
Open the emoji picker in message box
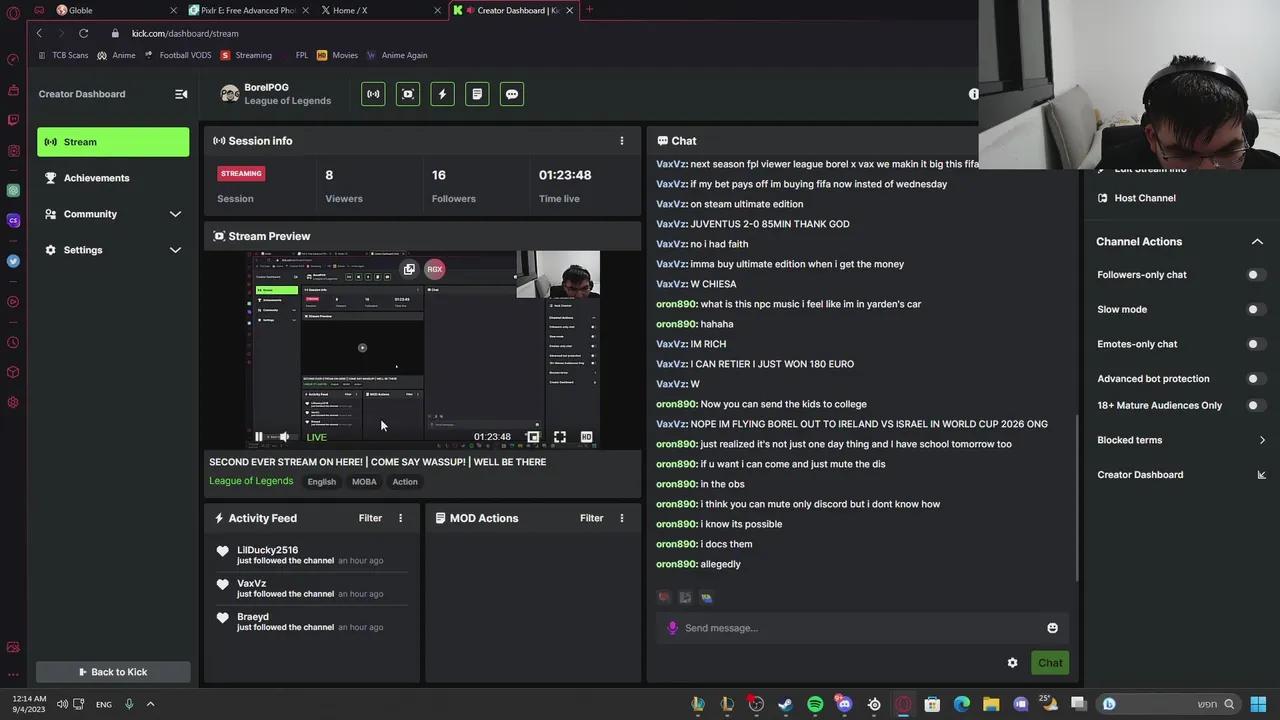point(1052,628)
